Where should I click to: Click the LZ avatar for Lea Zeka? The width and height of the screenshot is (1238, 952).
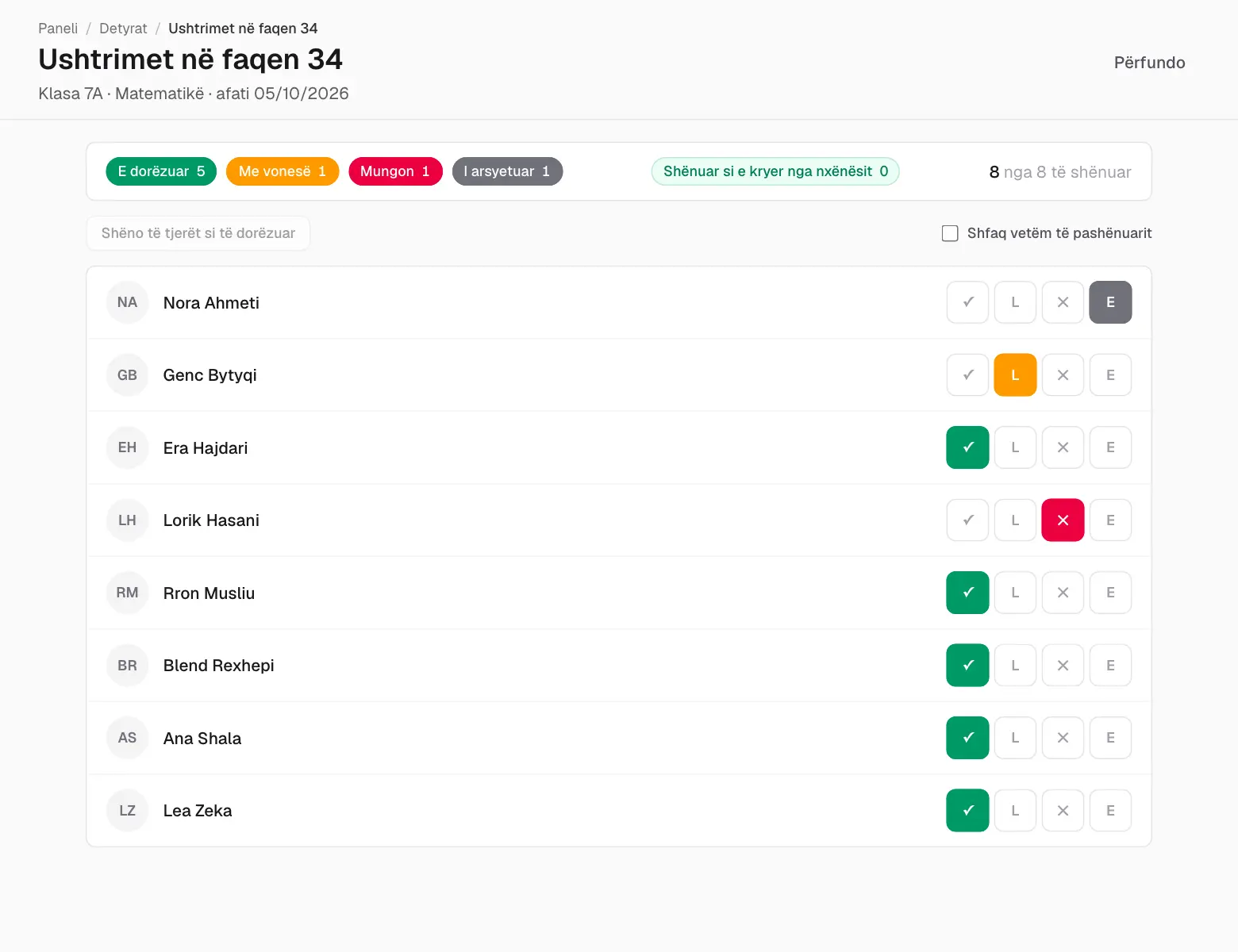127,810
